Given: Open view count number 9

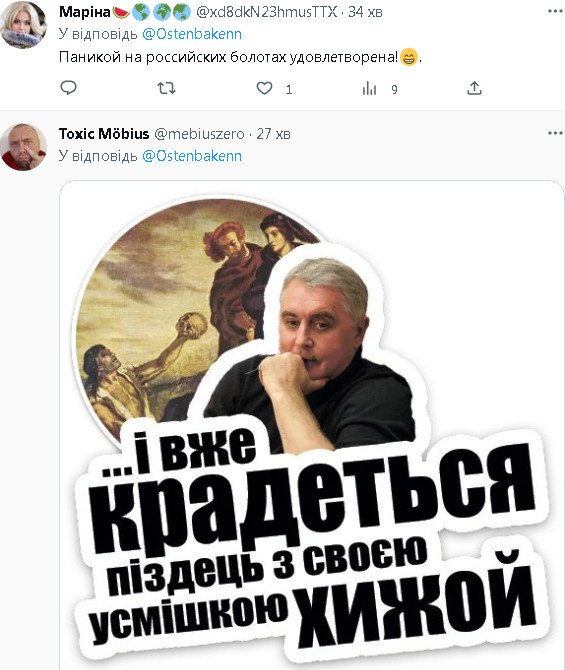Looking at the screenshot, I should 394,89.
